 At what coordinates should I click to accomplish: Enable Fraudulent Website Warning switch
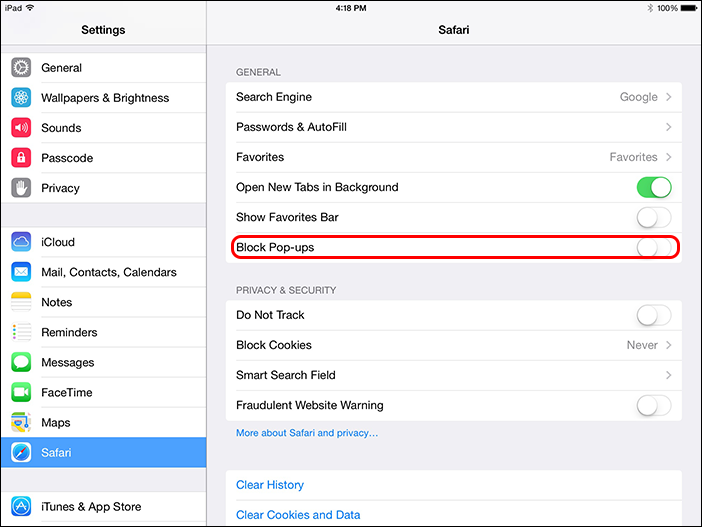(x=653, y=405)
